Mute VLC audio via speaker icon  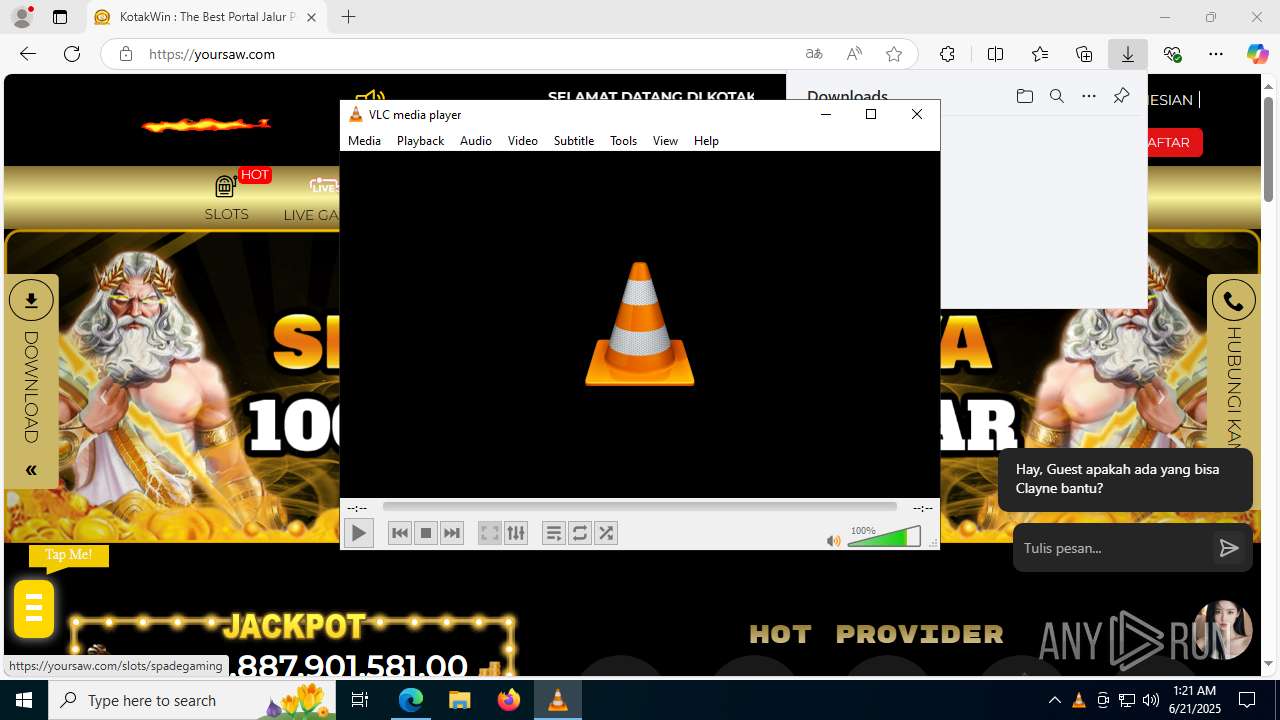pyautogui.click(x=833, y=541)
